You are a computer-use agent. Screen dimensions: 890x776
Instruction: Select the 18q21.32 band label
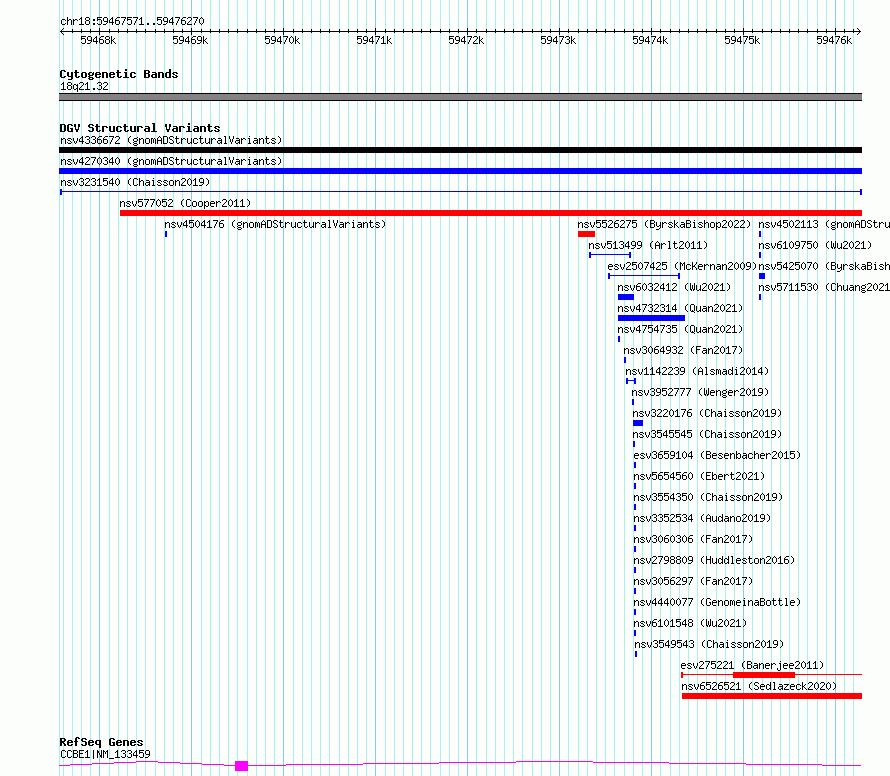click(84, 86)
